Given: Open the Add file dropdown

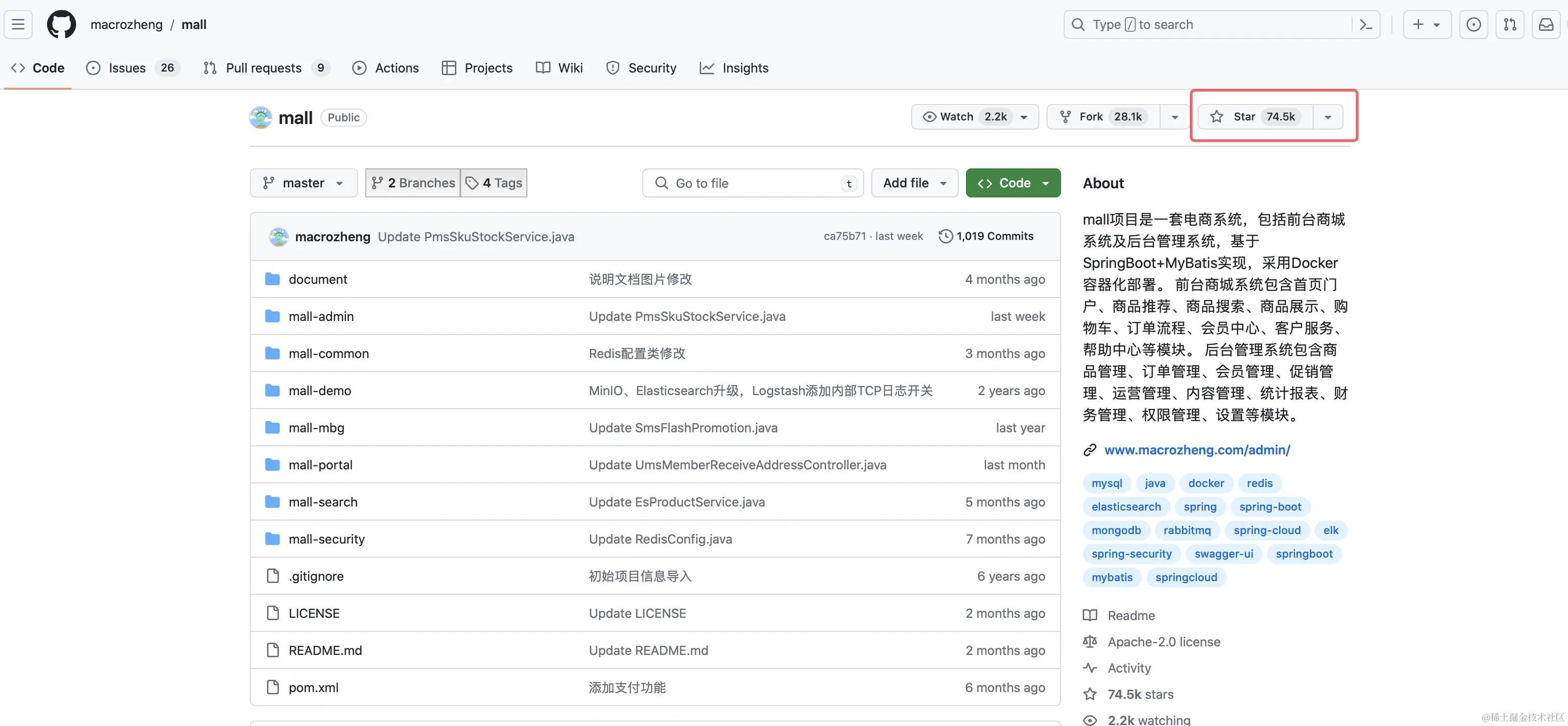Looking at the screenshot, I should [914, 183].
